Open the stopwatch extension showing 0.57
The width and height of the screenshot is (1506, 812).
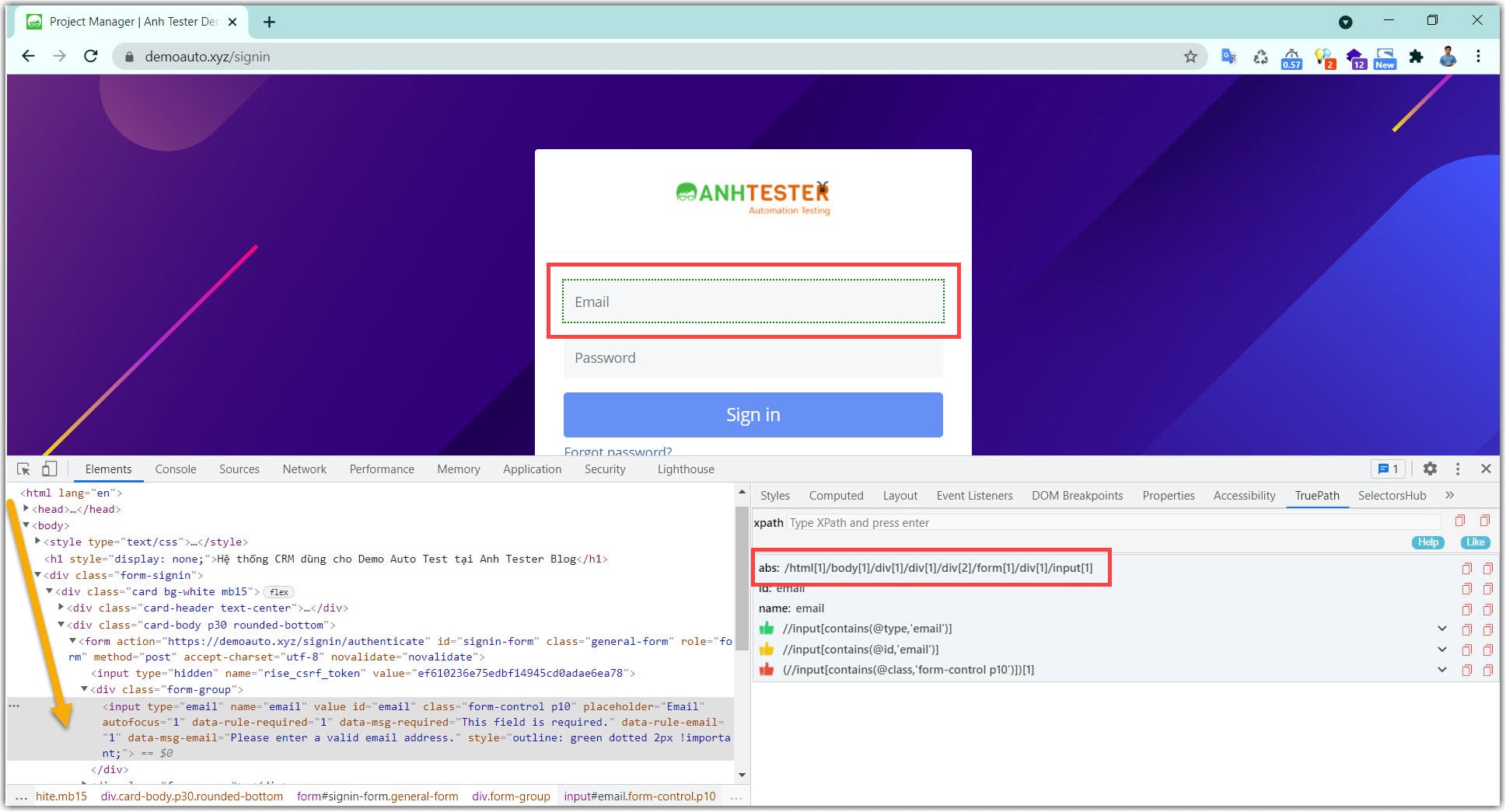[x=1291, y=58]
